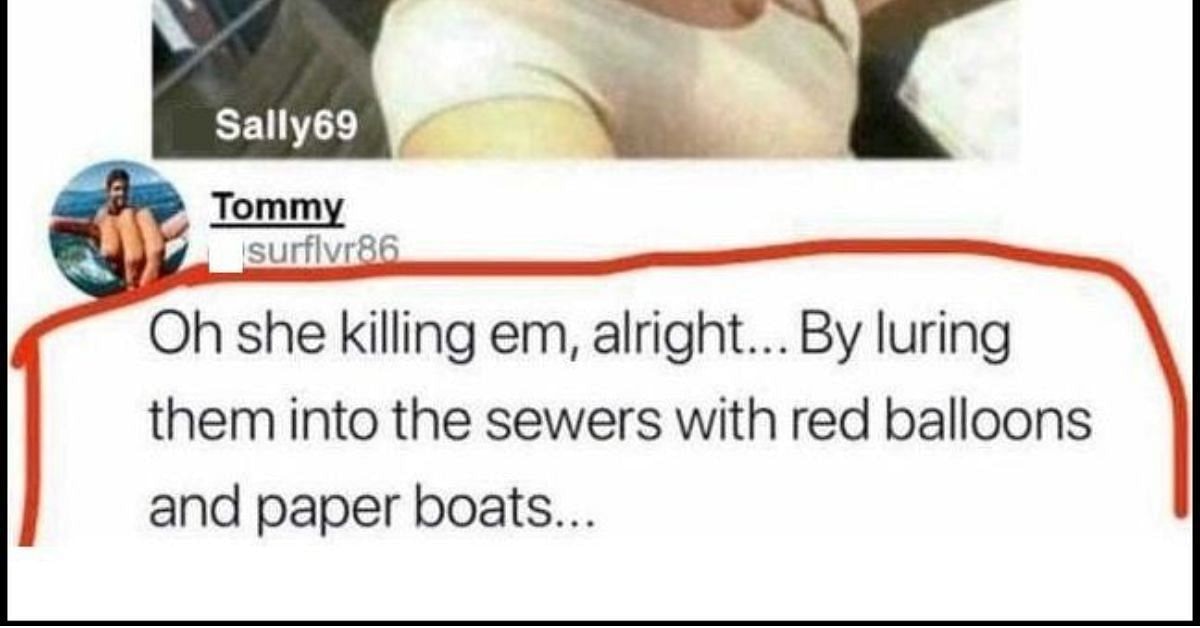Open the surflvr86 username handle
This screenshot has width=1200, height=628.
coord(323,254)
